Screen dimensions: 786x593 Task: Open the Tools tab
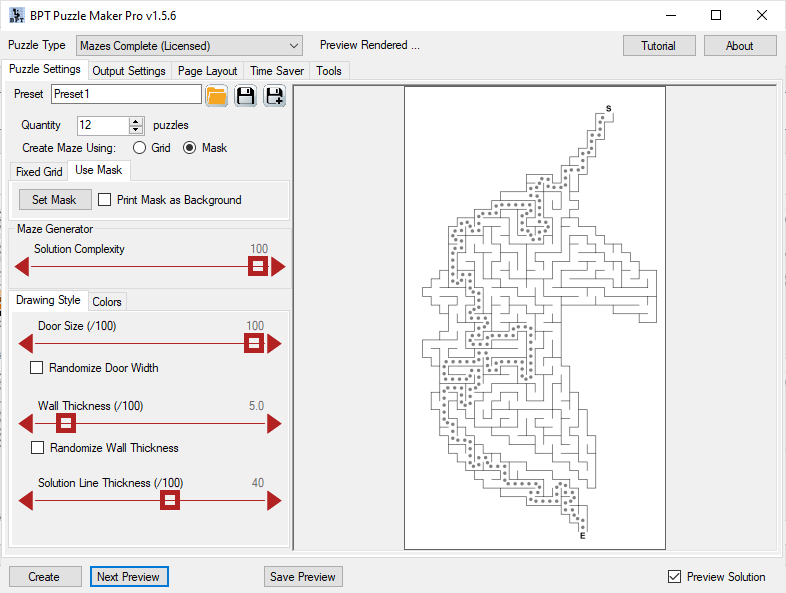[329, 71]
